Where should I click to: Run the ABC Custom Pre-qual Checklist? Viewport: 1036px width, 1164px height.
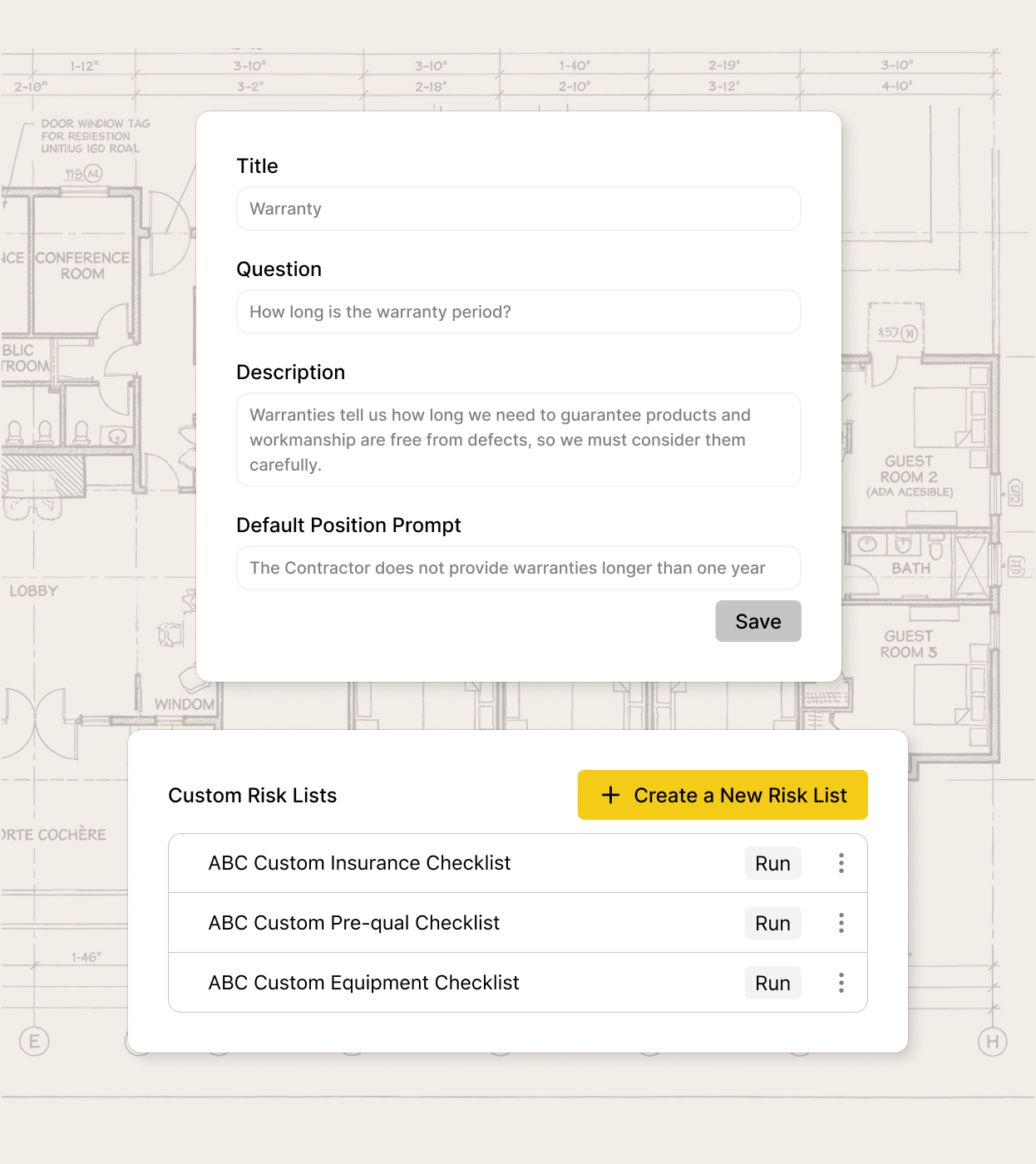pyautogui.click(x=772, y=923)
